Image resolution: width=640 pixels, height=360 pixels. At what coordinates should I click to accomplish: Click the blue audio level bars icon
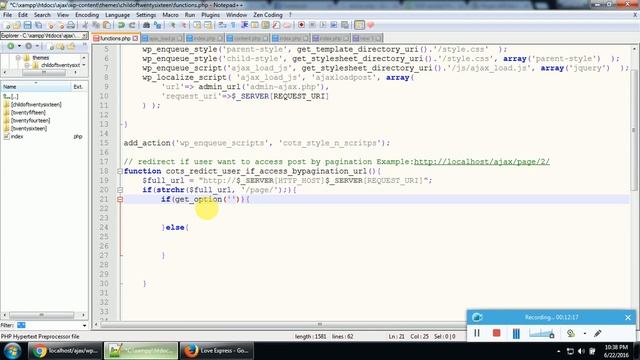pyautogui.click(x=516, y=333)
